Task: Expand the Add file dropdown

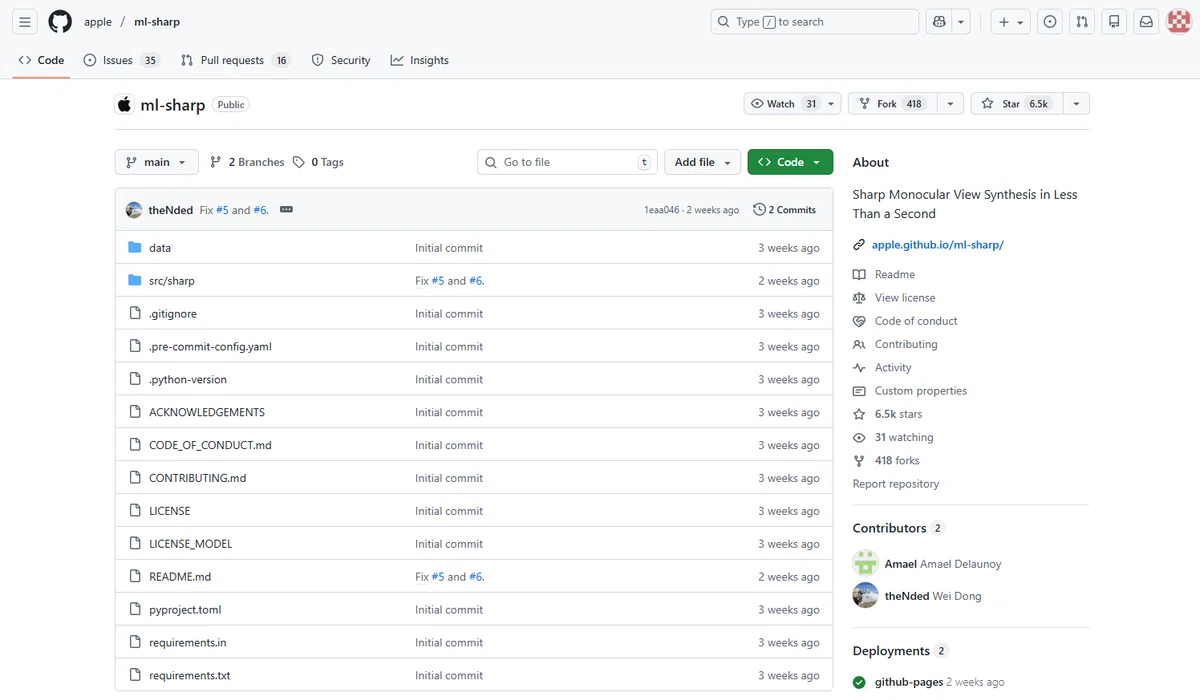Action: pos(702,162)
